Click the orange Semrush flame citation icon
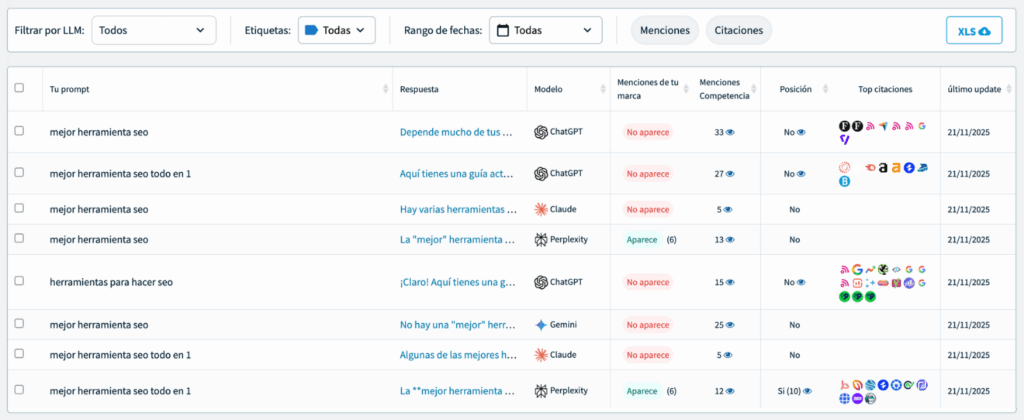 click(871, 168)
